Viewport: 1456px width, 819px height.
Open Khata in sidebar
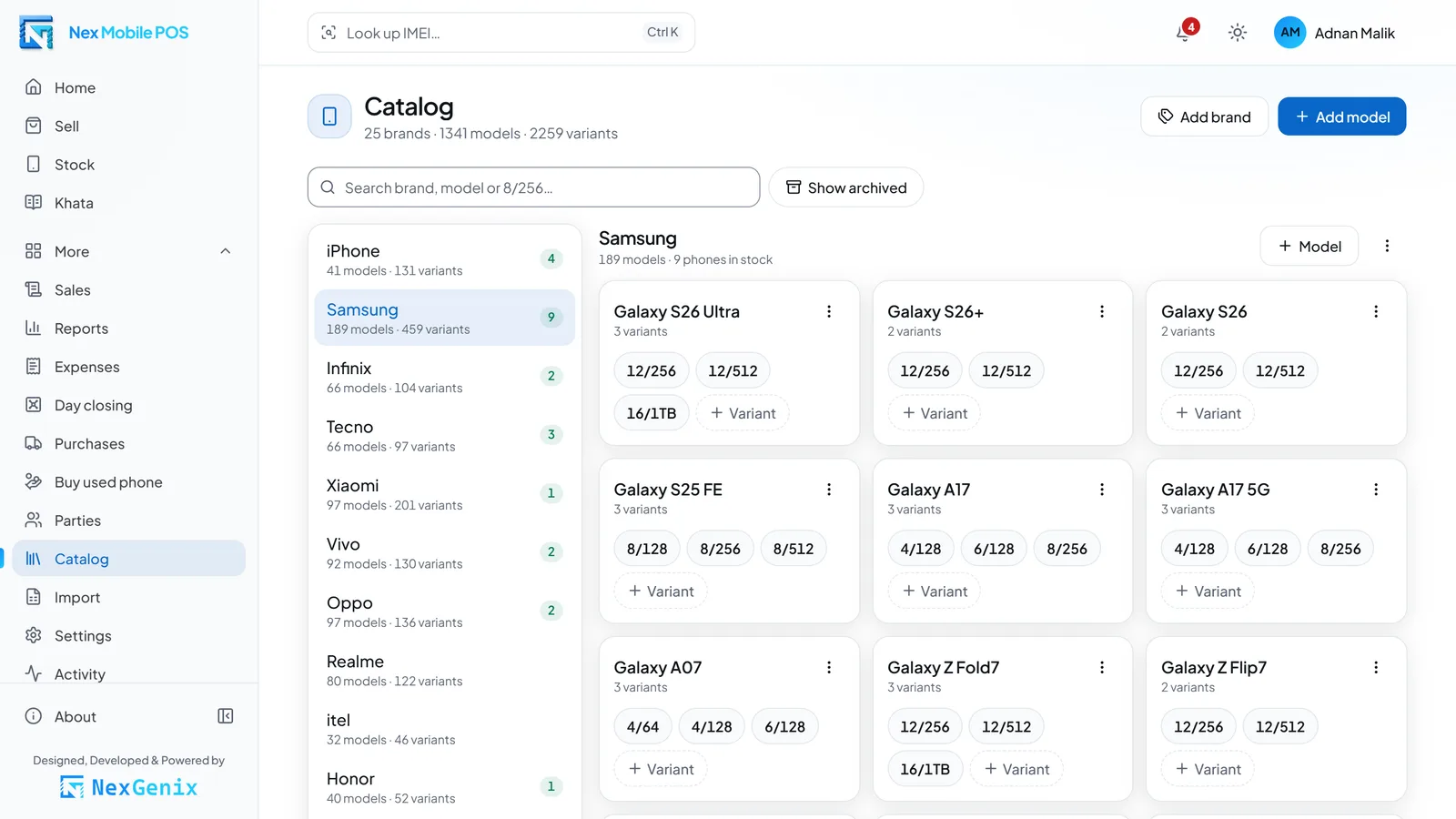129,203
